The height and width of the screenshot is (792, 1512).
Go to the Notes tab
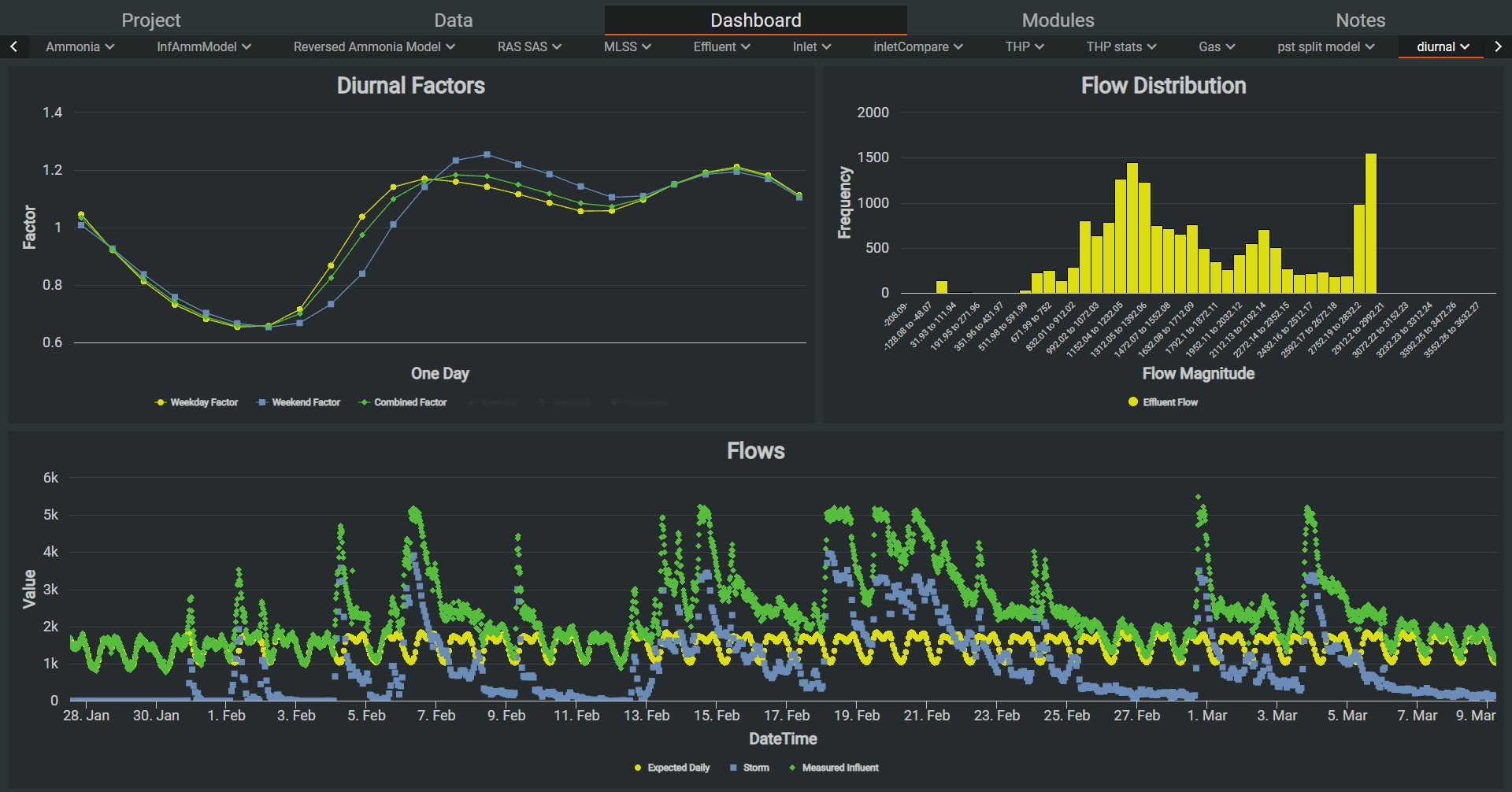coord(1360,20)
